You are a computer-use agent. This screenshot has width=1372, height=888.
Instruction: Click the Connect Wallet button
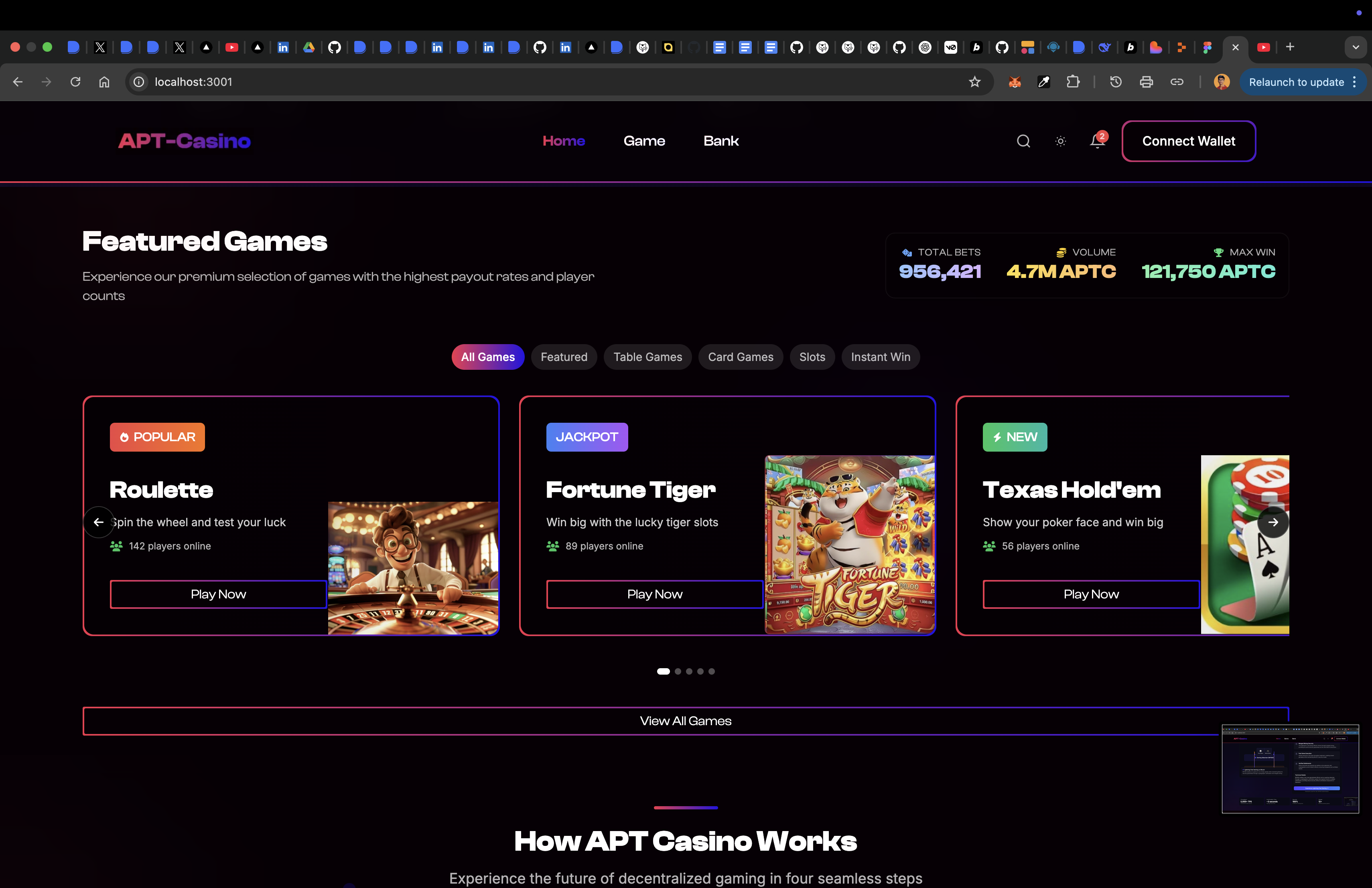[1188, 141]
